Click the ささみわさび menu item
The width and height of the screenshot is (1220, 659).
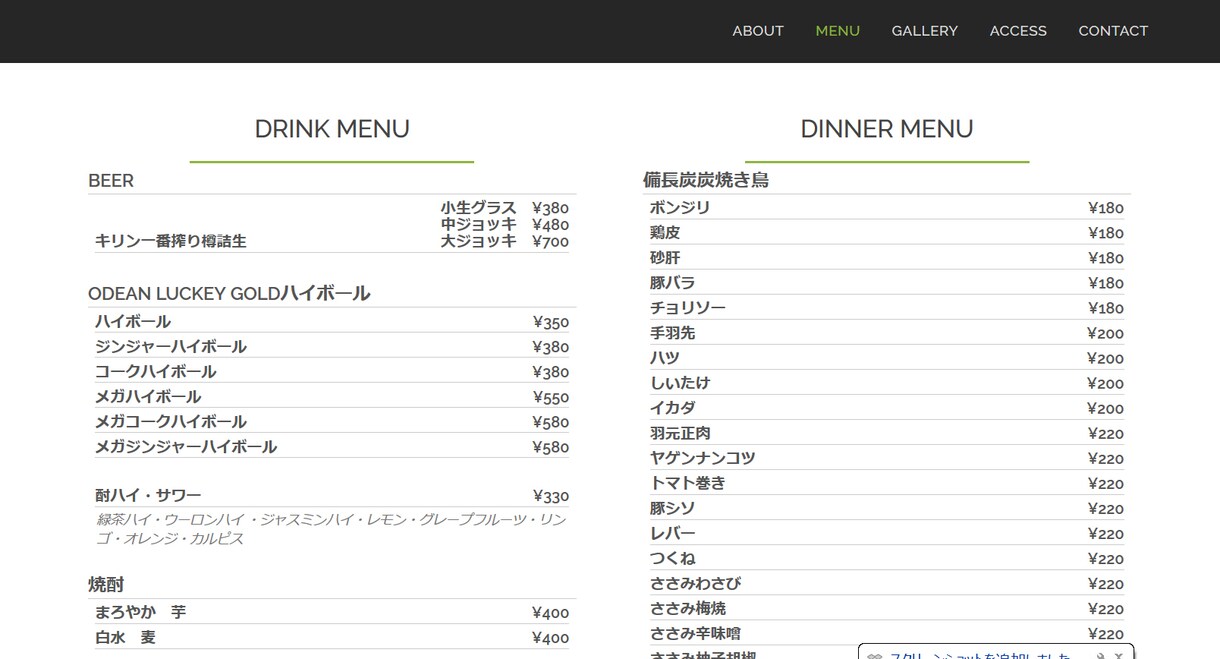coord(696,583)
